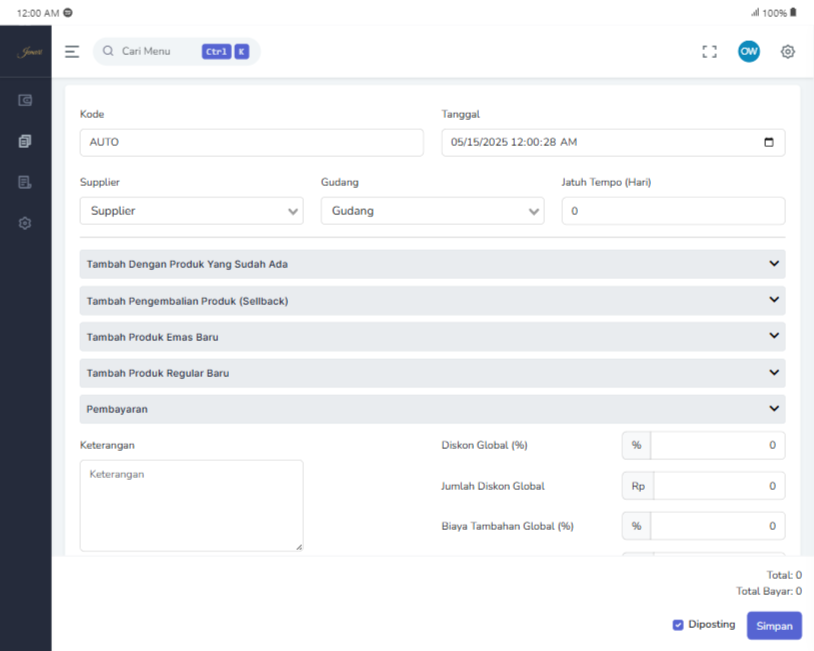Open the Gudang dropdown
Screen dimensions: 814x651
coord(432,211)
